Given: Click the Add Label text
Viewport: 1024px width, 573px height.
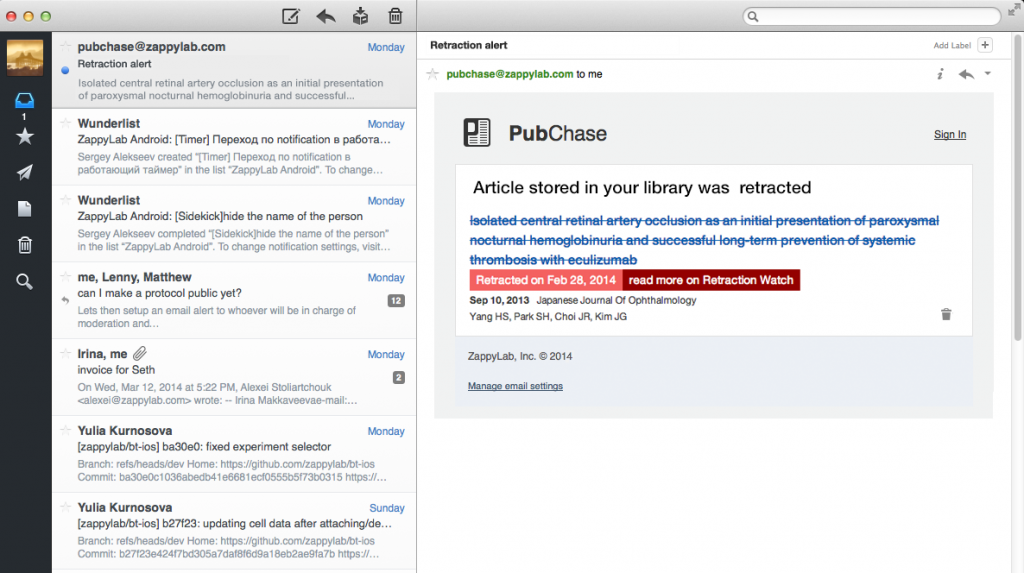Looking at the screenshot, I should (x=952, y=45).
